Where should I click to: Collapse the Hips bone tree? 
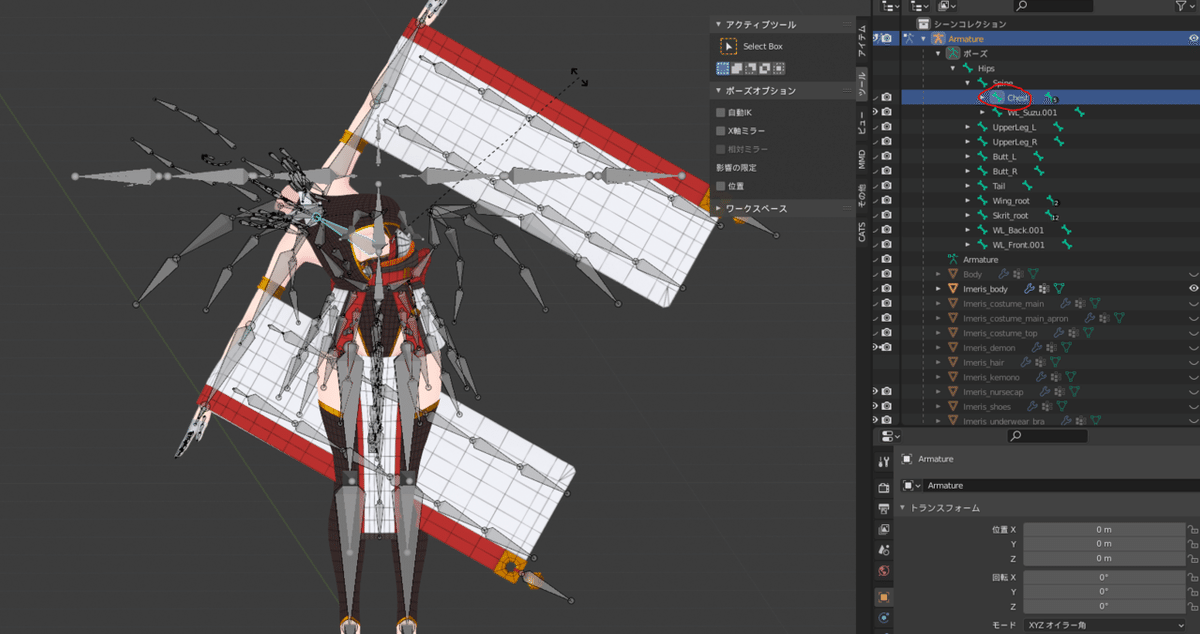pyautogui.click(x=953, y=68)
